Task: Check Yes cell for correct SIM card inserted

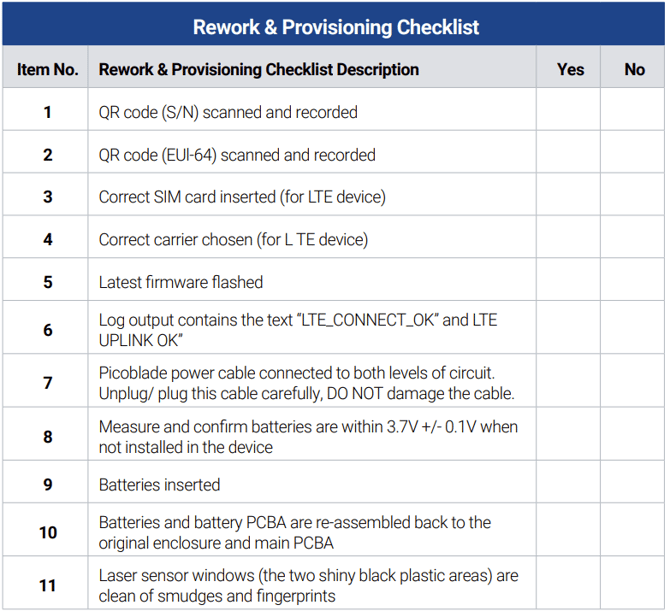Action: click(568, 197)
